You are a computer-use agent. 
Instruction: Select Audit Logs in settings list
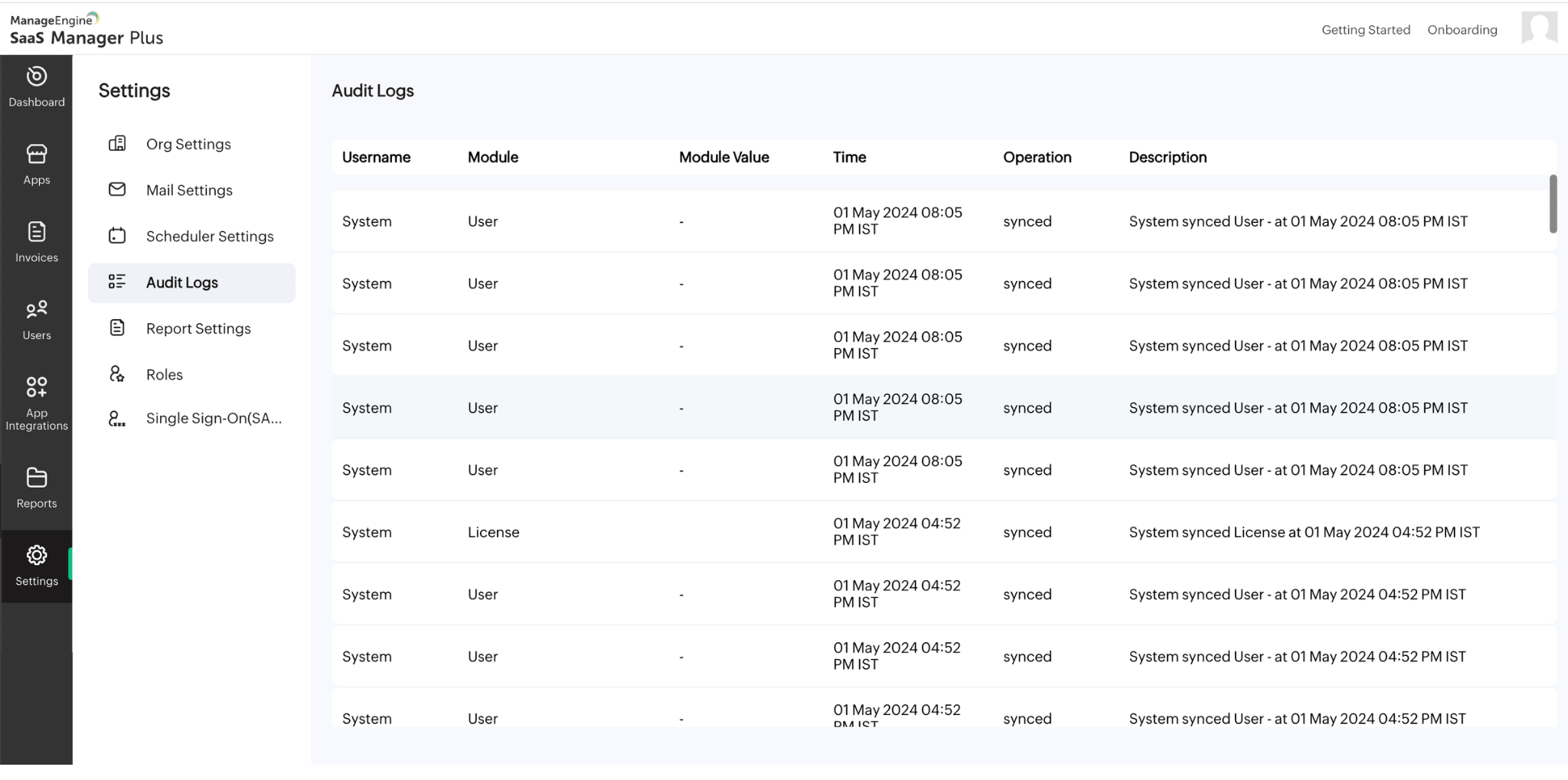tap(181, 282)
